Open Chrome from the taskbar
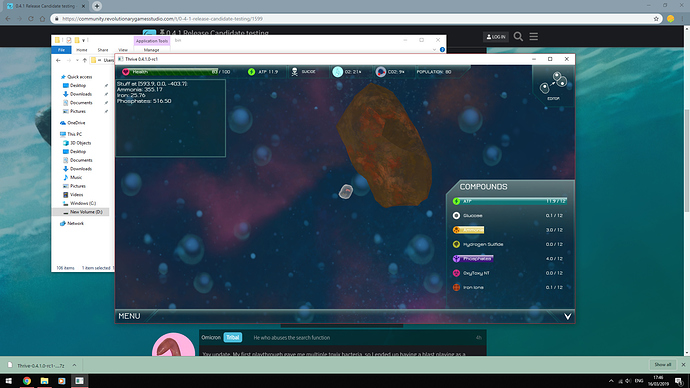Image resolution: width=690 pixels, height=388 pixels. (27, 381)
